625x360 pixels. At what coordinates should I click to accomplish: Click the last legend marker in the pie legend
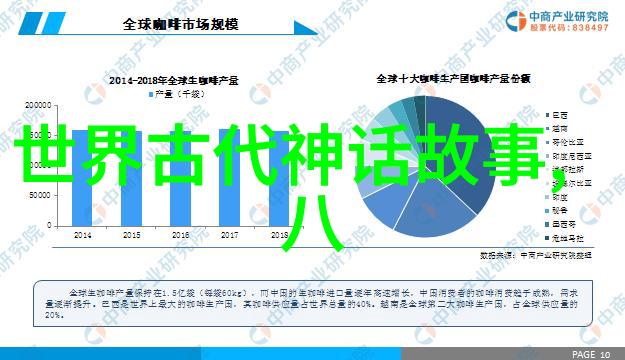[x=548, y=238]
